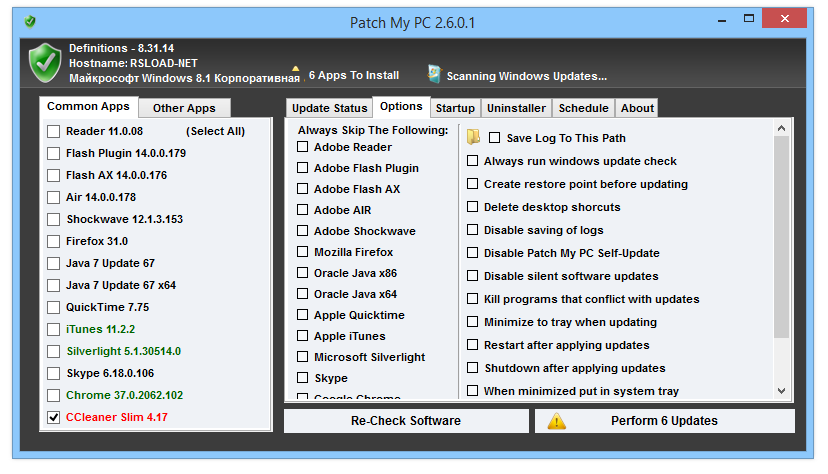The height and width of the screenshot is (474, 828).
Task: Check Flash AX 14.0.0.176 checkbox
Action: tap(53, 175)
